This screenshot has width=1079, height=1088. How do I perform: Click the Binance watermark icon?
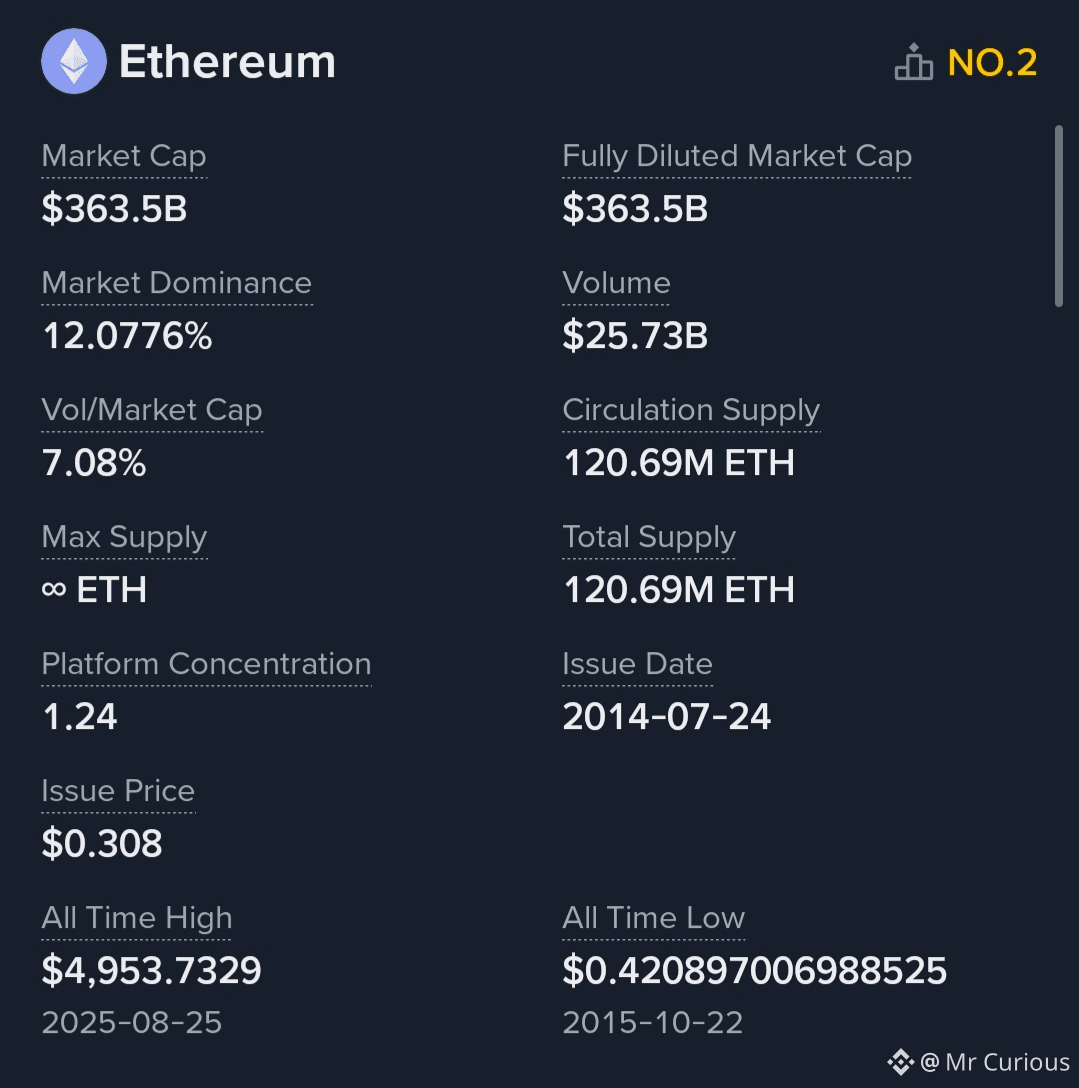pyautogui.click(x=901, y=1062)
